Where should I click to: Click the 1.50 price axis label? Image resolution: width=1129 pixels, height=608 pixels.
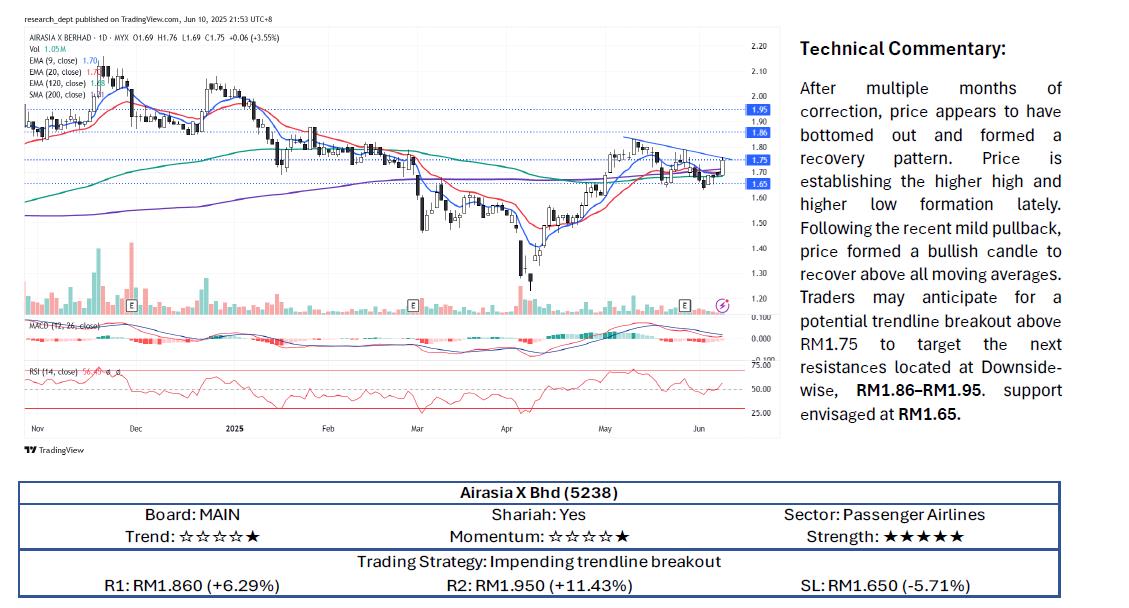coord(759,223)
